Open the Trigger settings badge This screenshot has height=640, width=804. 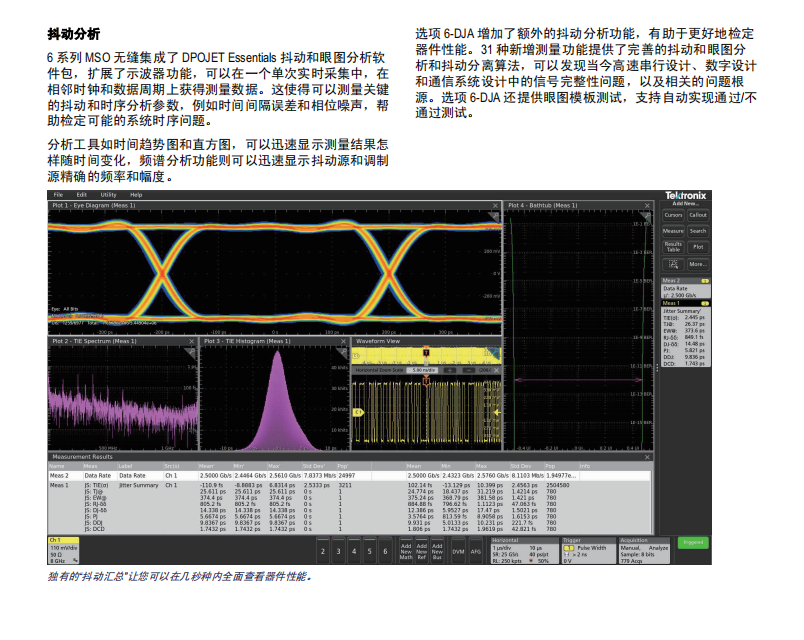pyautogui.click(x=588, y=551)
